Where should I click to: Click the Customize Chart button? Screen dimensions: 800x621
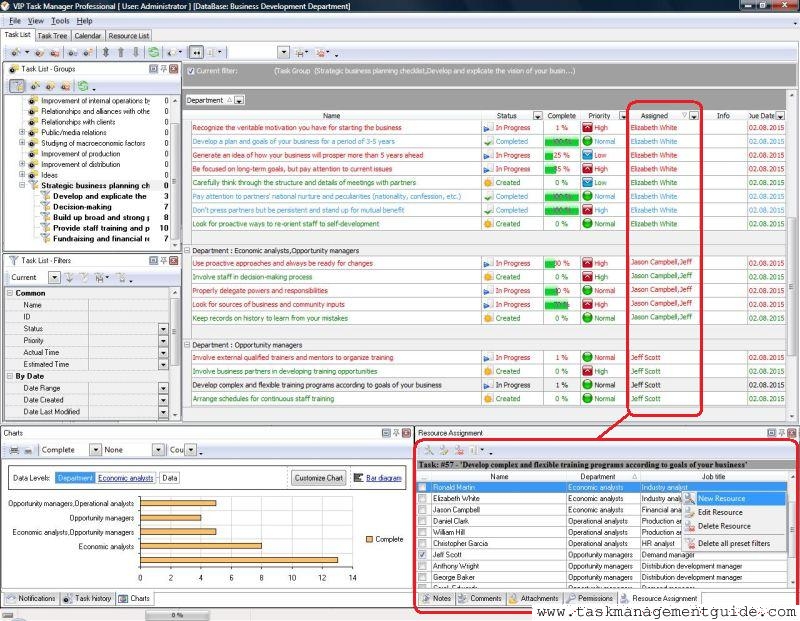click(319, 478)
